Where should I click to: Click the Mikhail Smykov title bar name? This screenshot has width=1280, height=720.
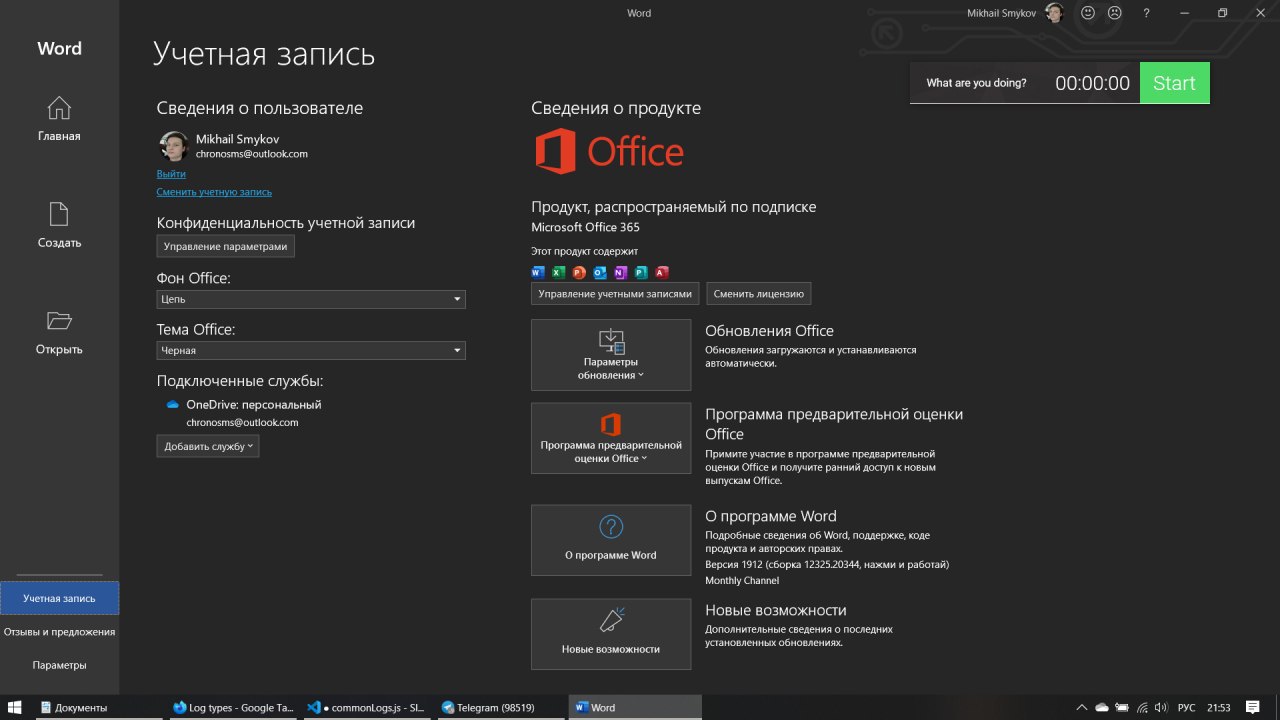pyautogui.click(x=1003, y=13)
